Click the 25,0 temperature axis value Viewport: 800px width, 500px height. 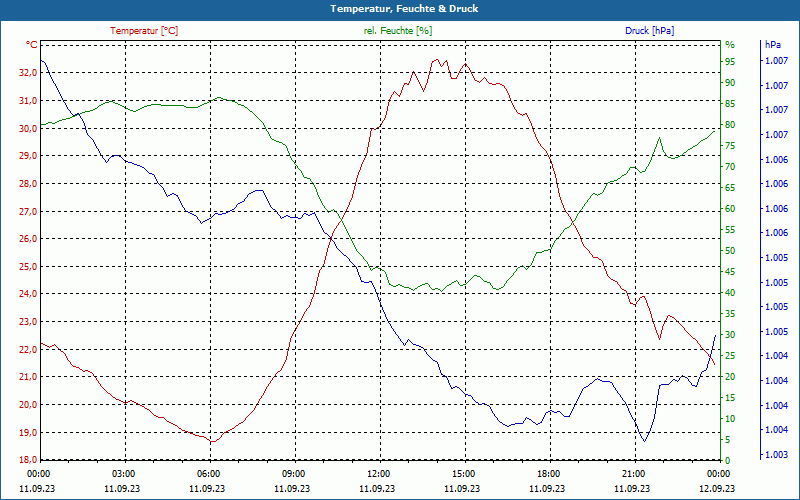pos(28,266)
